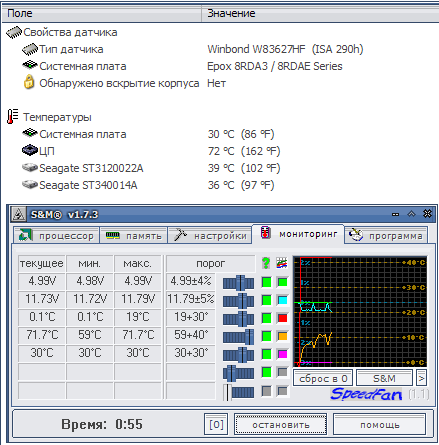
Task: Adjust the threshold slider beside 11.79±5%
Action: point(238,301)
